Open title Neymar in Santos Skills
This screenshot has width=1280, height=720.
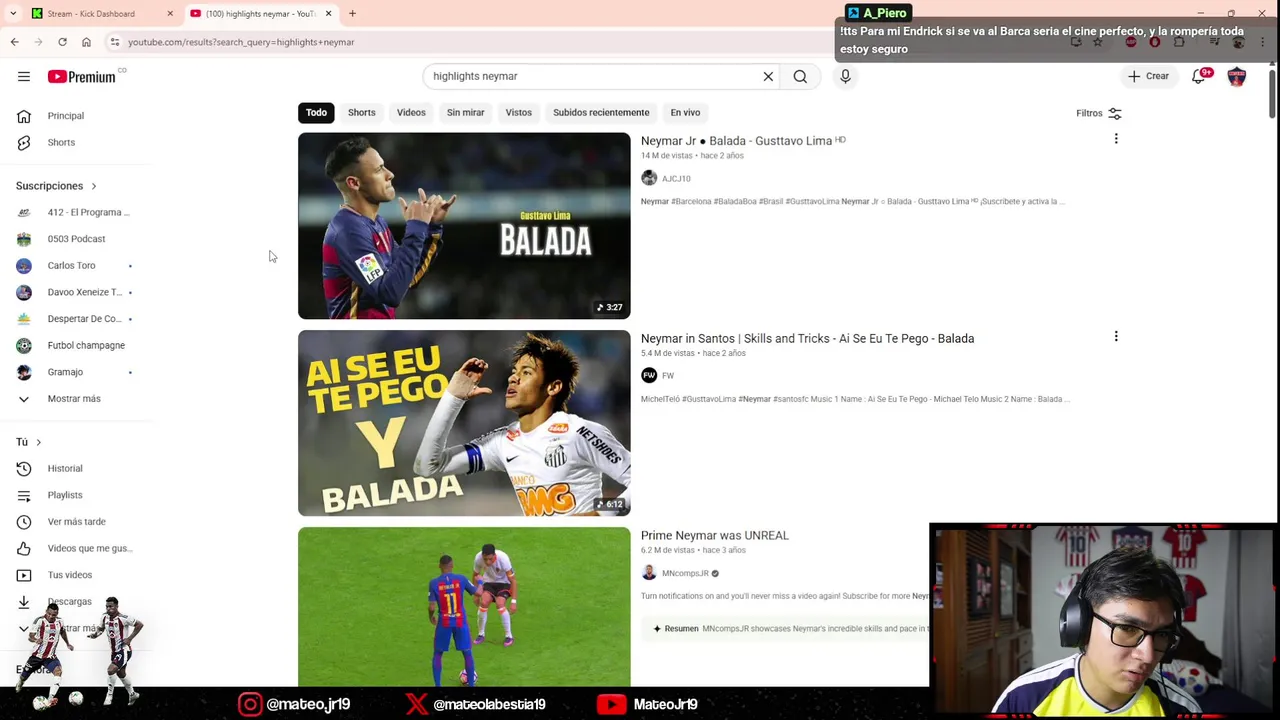click(807, 338)
